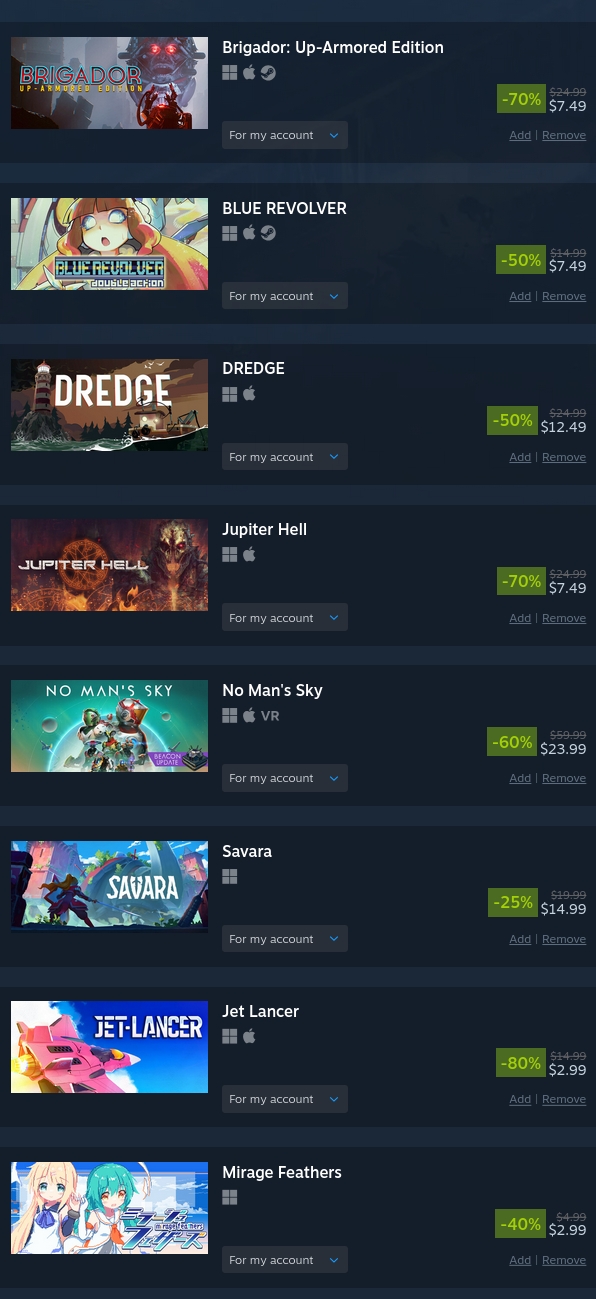Click the Windows icon under Brigador: Up-Armored Edition

[x=229, y=73]
